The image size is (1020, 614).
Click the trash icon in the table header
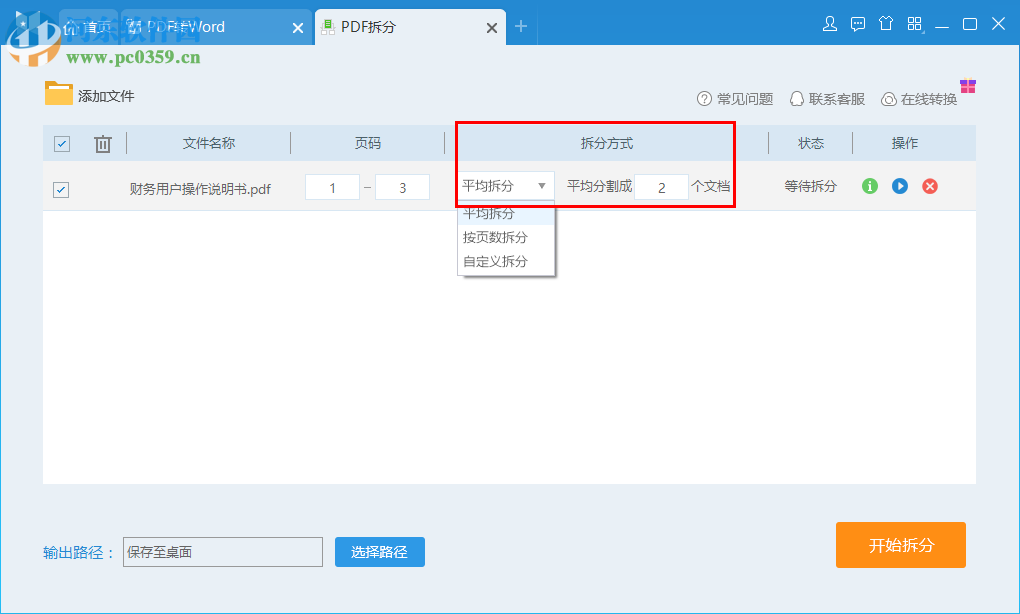click(x=102, y=143)
